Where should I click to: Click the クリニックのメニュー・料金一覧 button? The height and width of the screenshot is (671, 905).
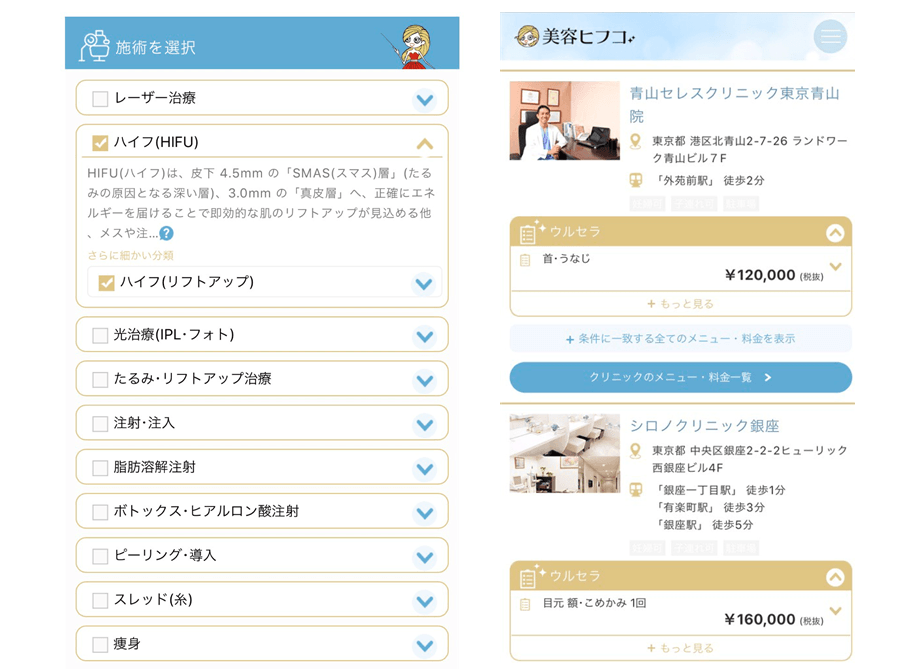[x=680, y=377]
